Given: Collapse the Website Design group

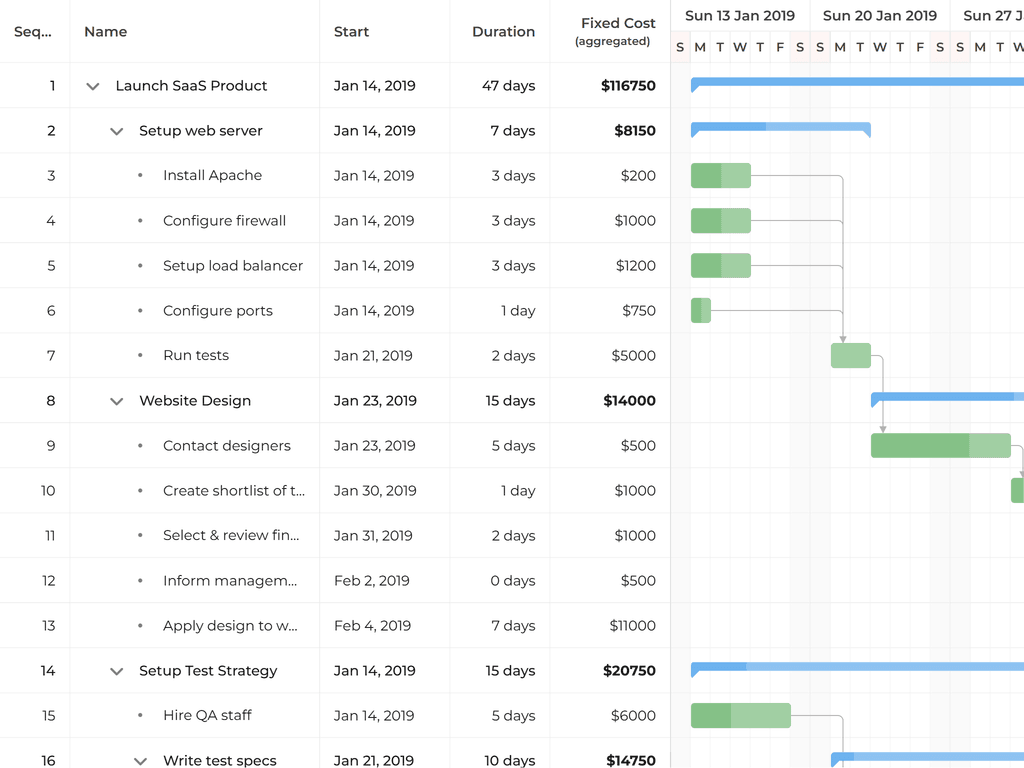Looking at the screenshot, I should tap(116, 400).
